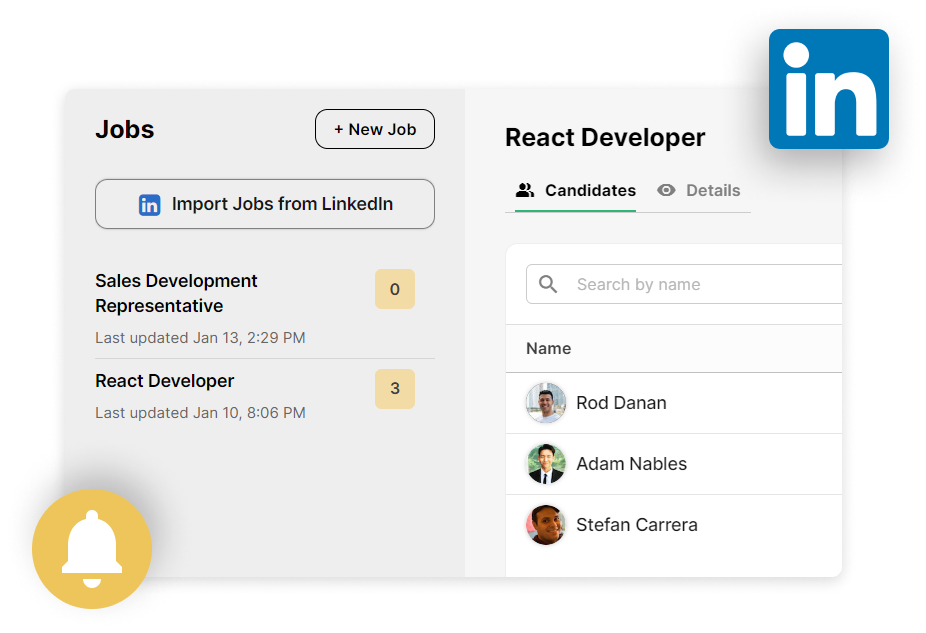Image resolution: width=926 pixels, height=633 pixels.
Task: Click the LinkedIn icon in the import button
Action: pos(149,205)
